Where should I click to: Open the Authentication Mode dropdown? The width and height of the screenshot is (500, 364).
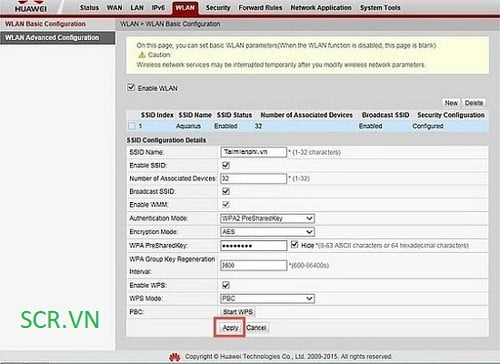[x=267, y=218]
